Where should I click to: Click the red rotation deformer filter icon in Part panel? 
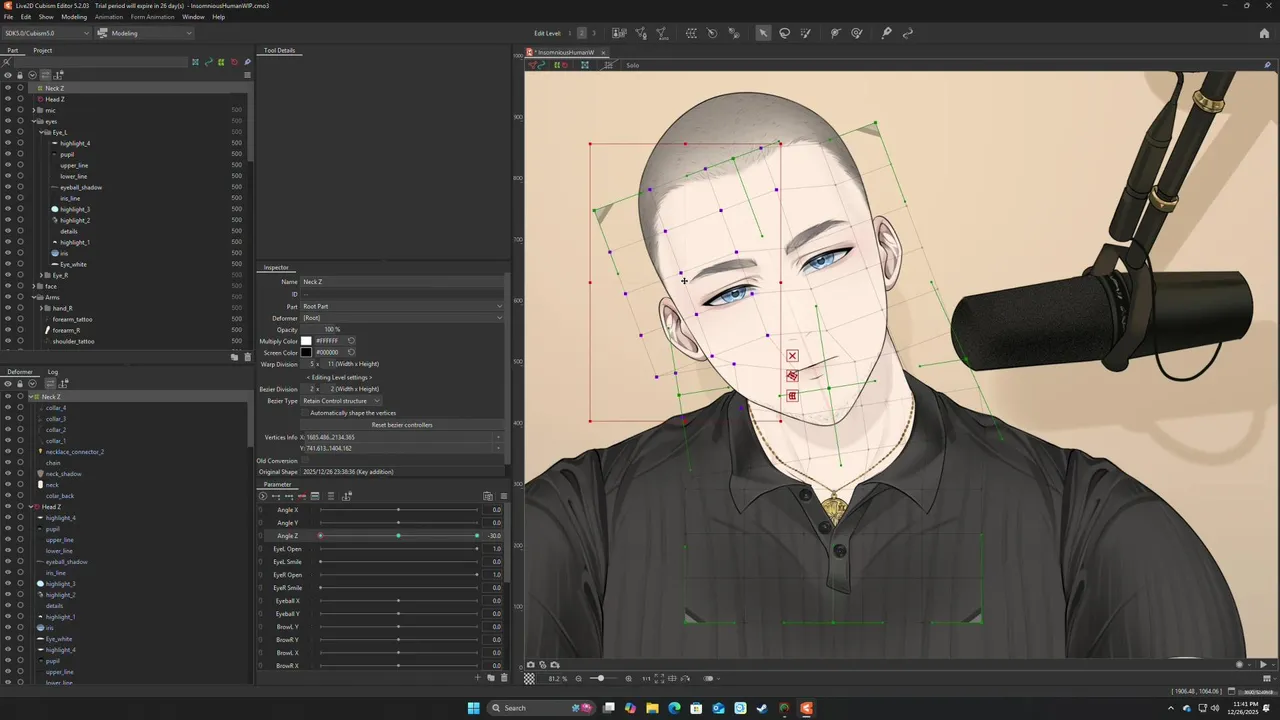[x=234, y=62]
